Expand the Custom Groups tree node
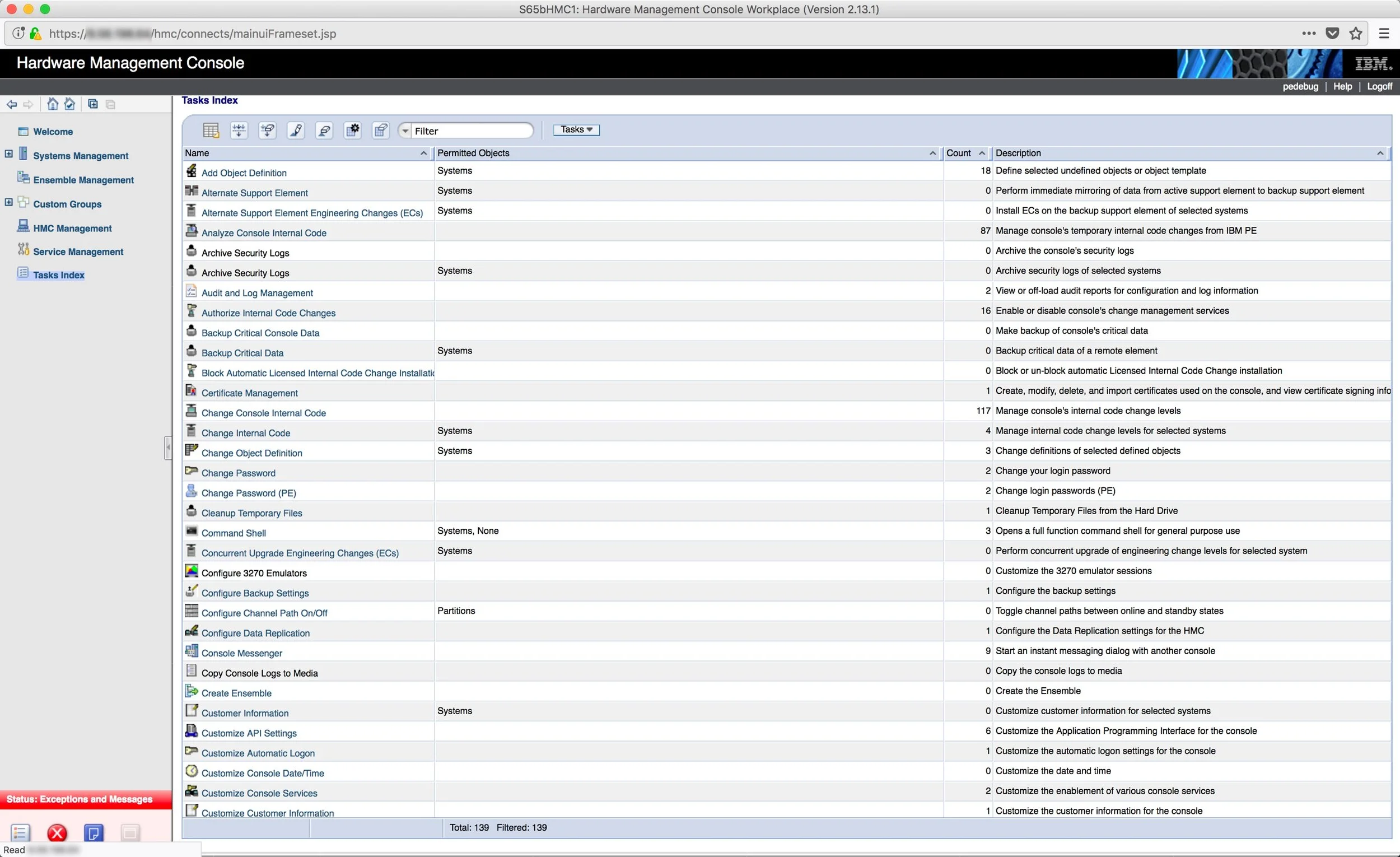The image size is (1400, 857). click(x=8, y=202)
